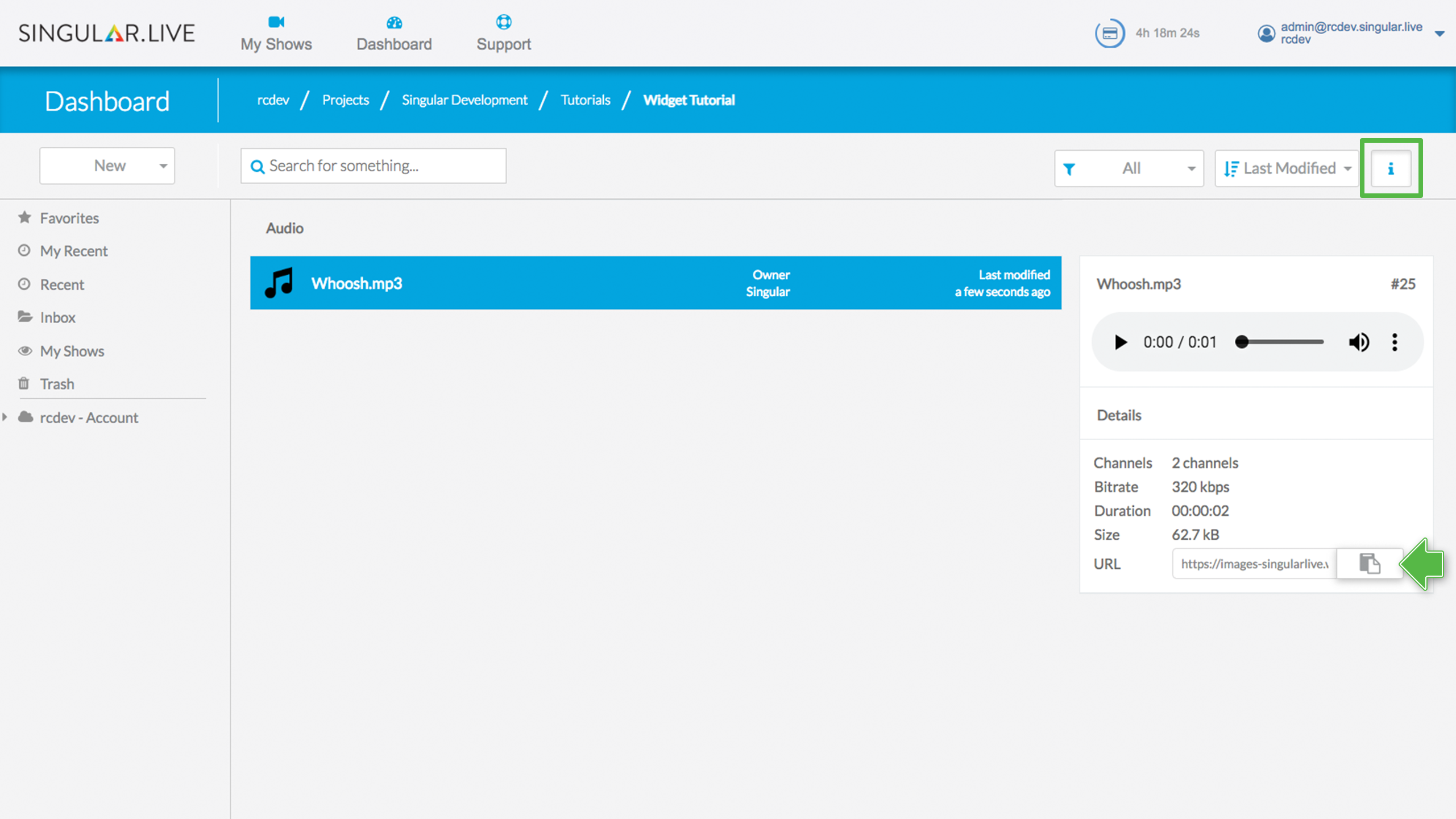Click the Singular Development breadcrumb link
This screenshot has width=1456, height=819.
point(464,100)
